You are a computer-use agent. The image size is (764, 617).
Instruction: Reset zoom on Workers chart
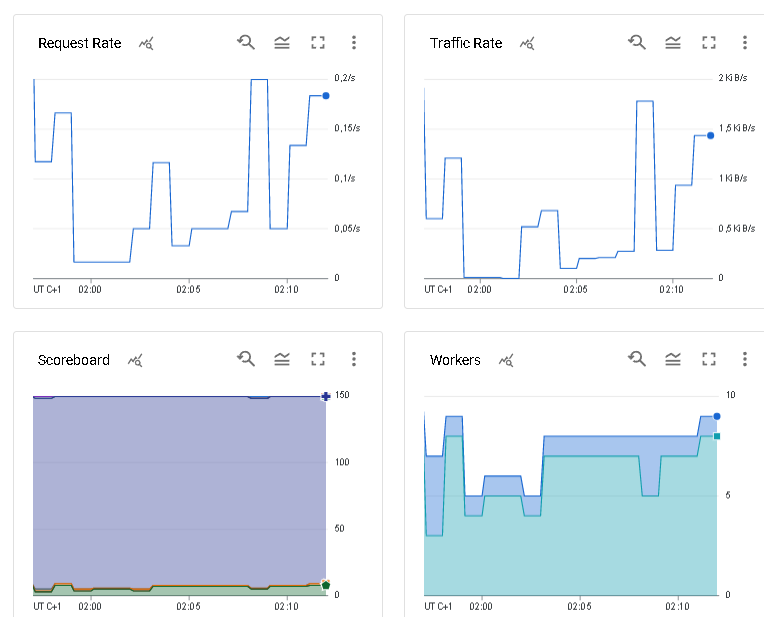(637, 360)
